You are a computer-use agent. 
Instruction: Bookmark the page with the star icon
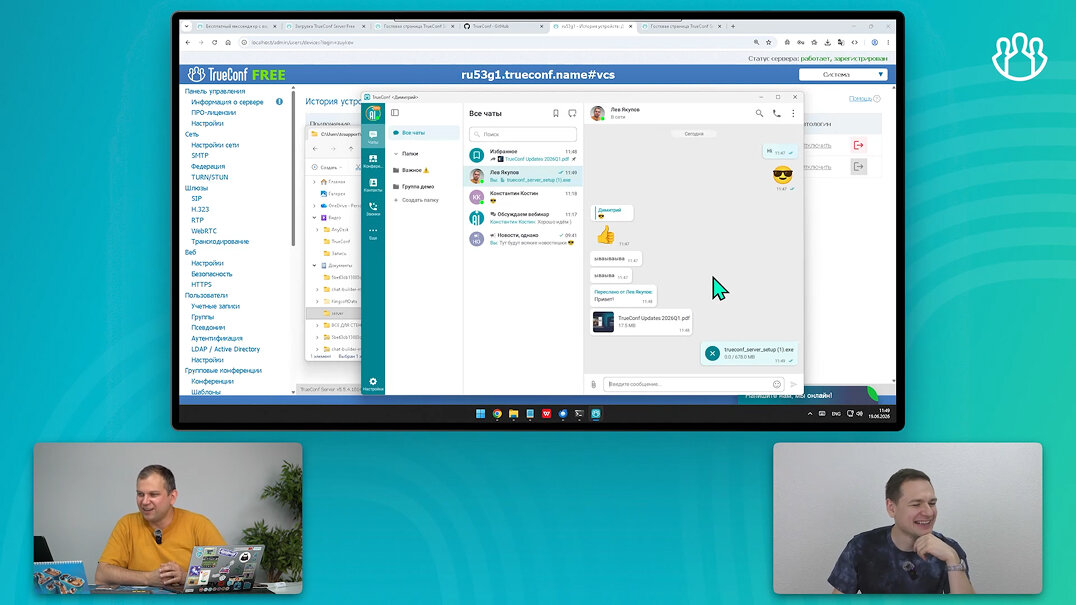point(769,43)
